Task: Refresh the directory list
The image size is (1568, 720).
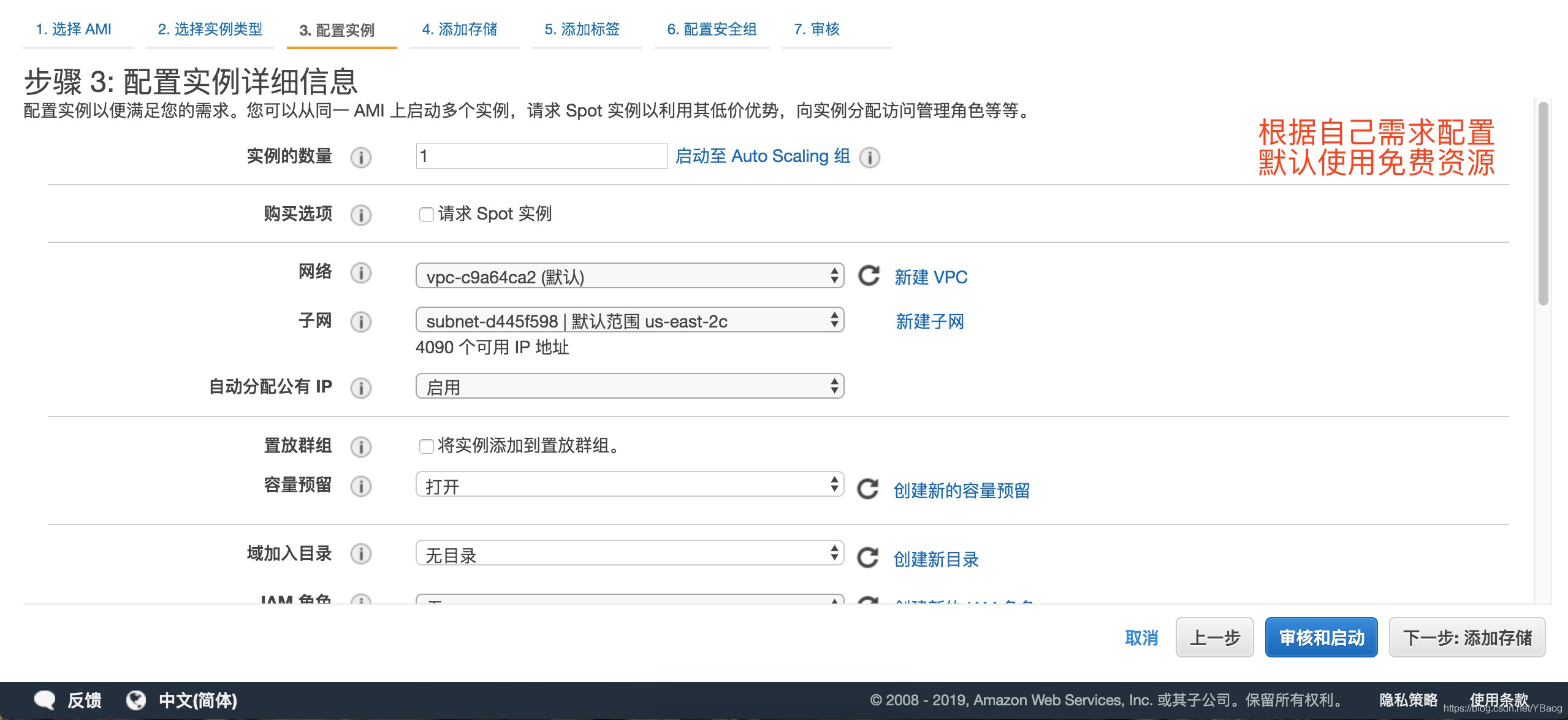Action: 867,557
